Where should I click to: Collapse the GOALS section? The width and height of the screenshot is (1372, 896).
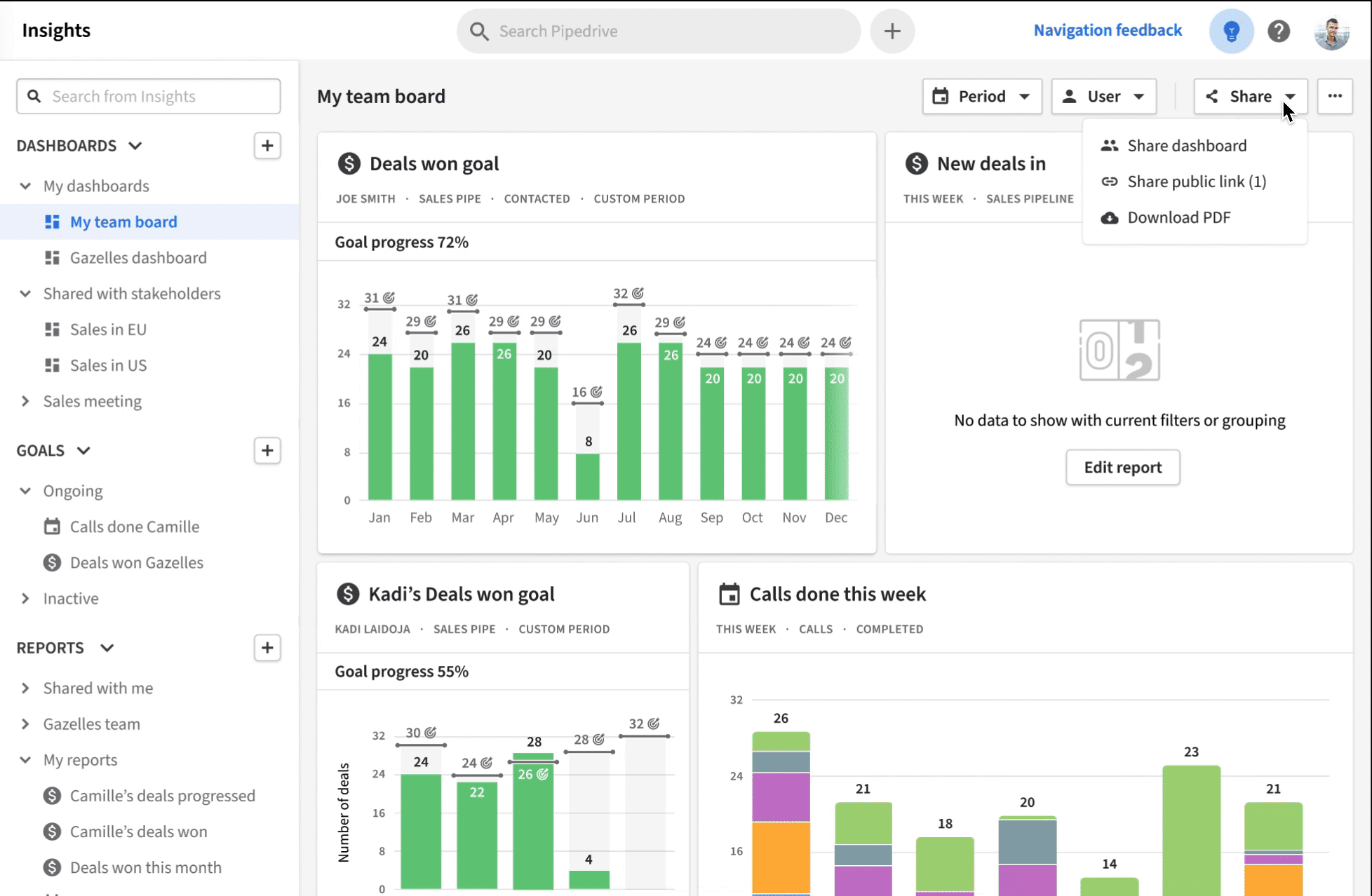(83, 450)
